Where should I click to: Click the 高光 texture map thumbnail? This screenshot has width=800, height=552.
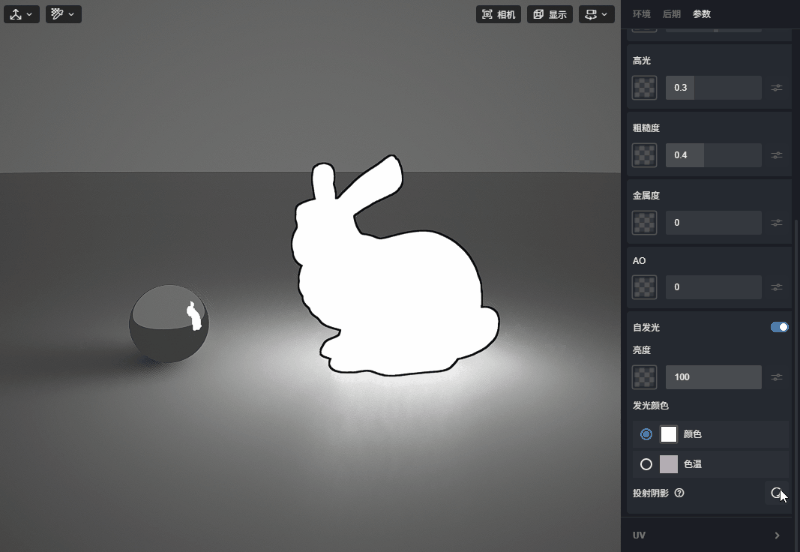click(644, 88)
